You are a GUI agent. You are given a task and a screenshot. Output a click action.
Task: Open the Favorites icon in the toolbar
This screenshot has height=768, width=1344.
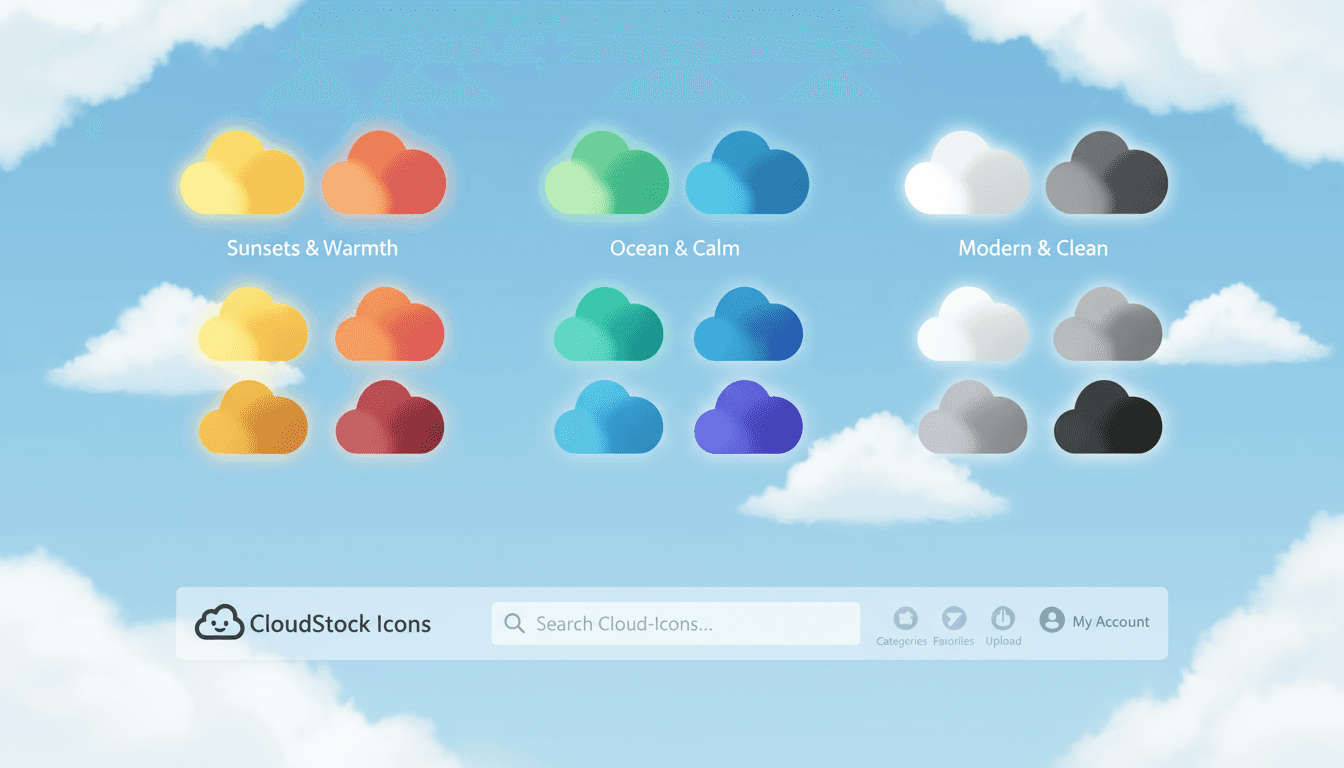coord(954,618)
